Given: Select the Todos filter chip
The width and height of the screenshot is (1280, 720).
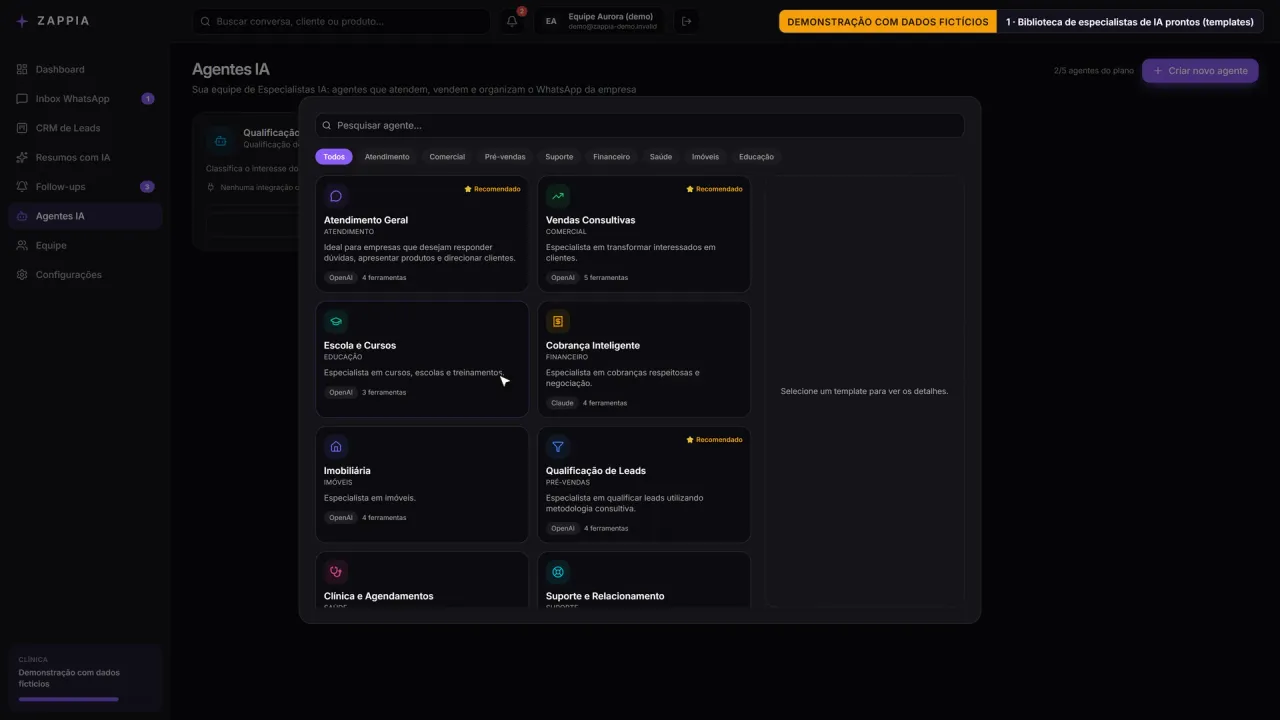Looking at the screenshot, I should [334, 157].
